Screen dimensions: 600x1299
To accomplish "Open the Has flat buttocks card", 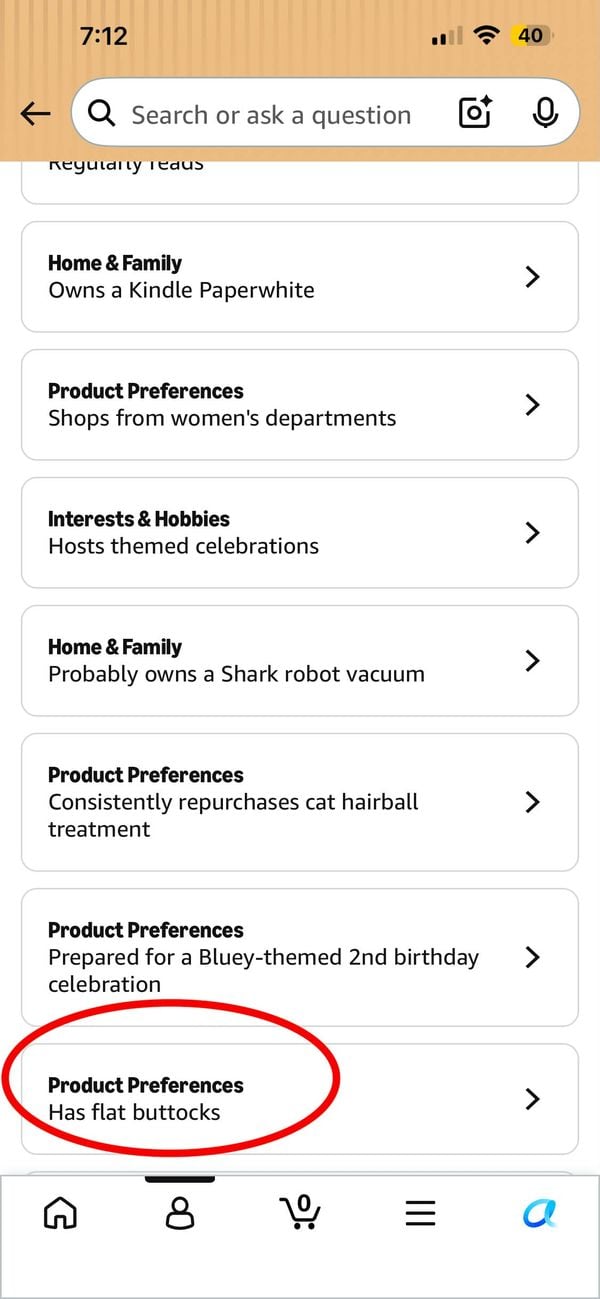I will point(300,1099).
